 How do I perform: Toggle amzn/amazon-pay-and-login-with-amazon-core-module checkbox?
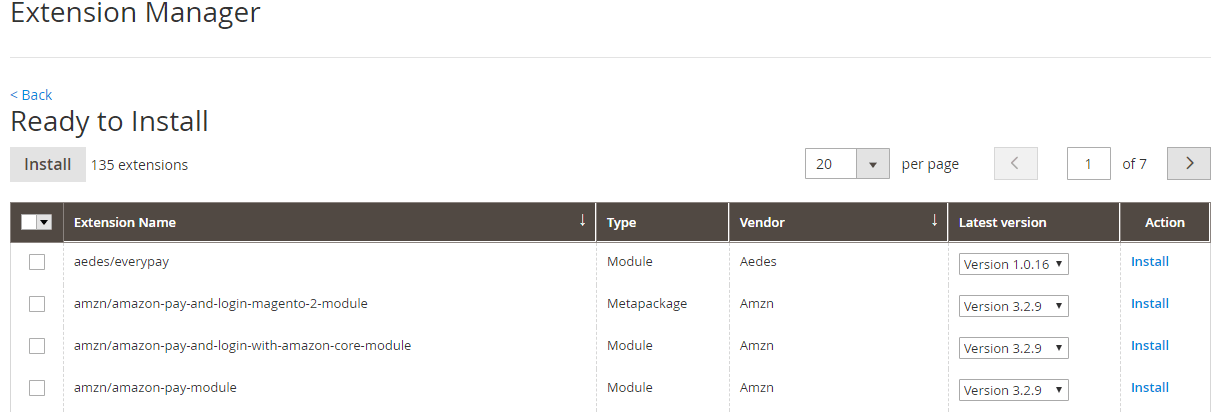pyautogui.click(x=37, y=346)
